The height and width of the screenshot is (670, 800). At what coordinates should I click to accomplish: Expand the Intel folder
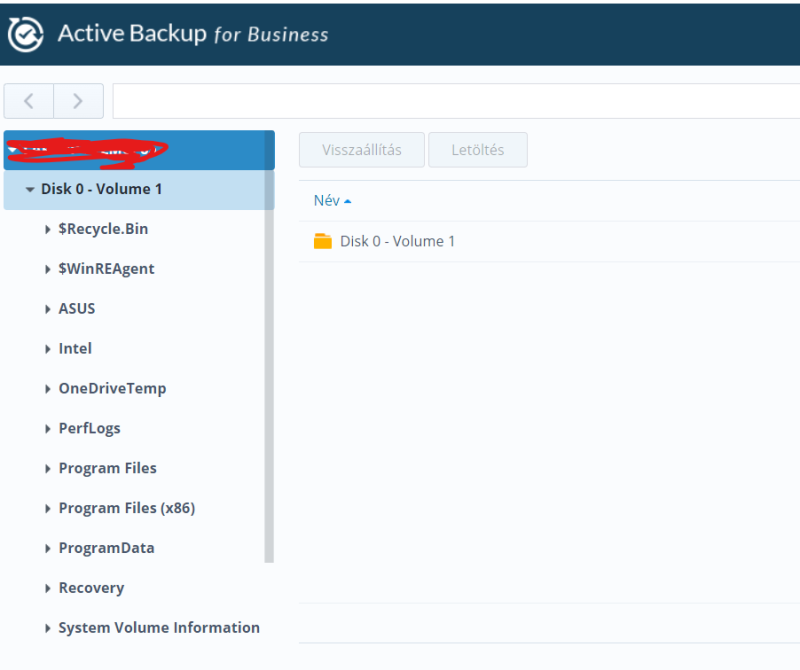[47, 349]
